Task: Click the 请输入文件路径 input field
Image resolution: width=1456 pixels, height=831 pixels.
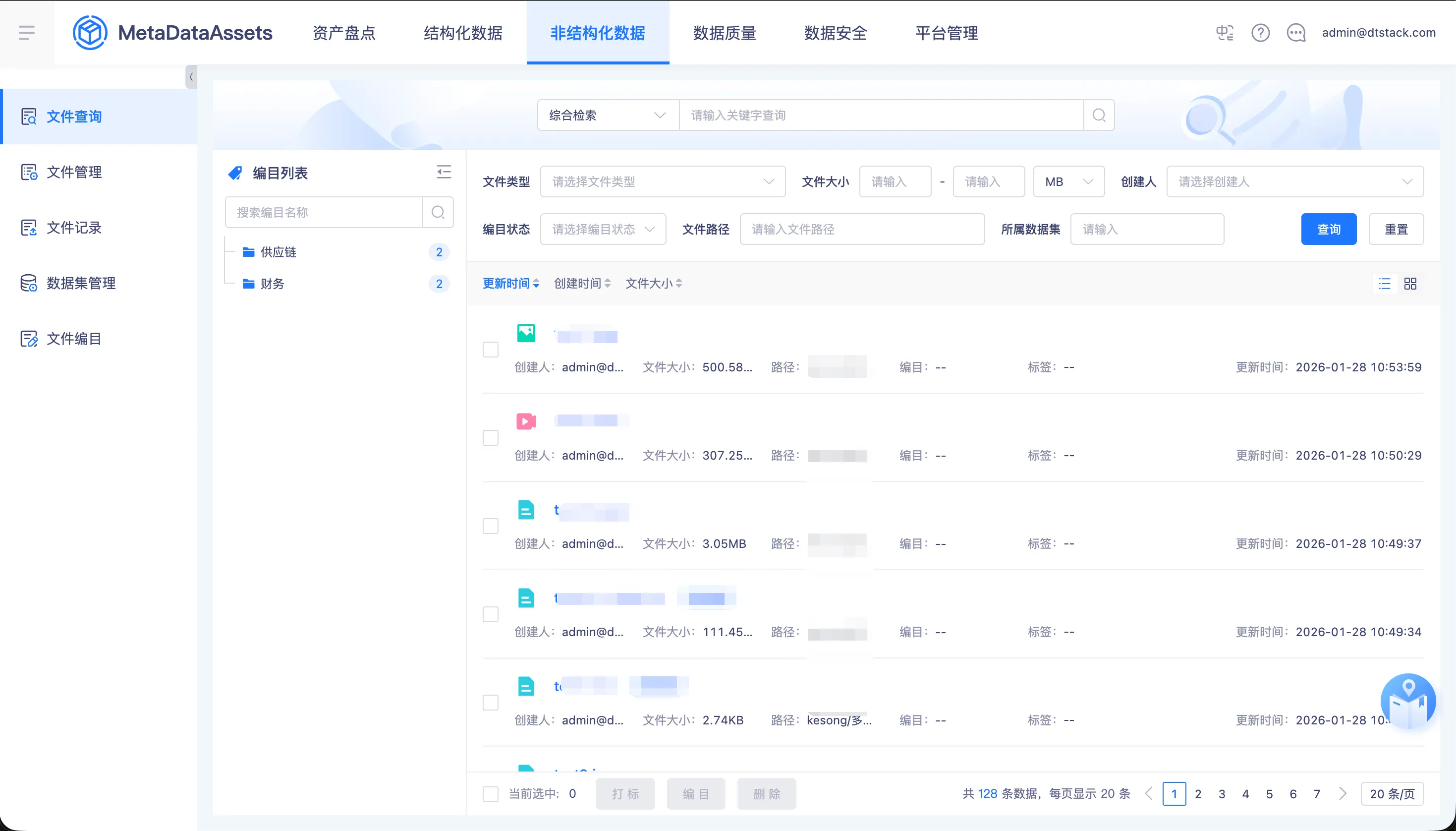Action: pos(862,230)
